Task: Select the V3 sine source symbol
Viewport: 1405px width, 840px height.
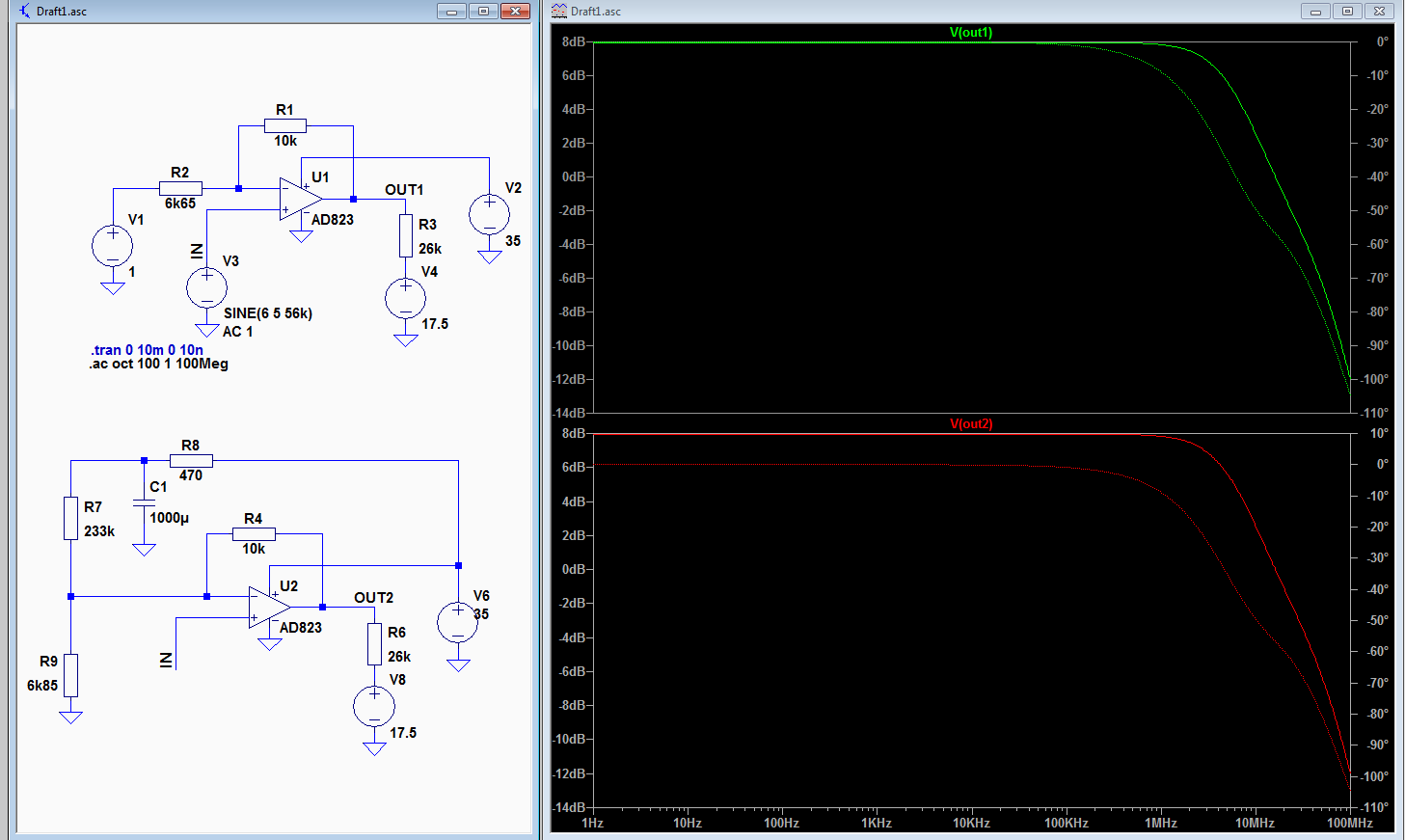Action: click(x=206, y=286)
